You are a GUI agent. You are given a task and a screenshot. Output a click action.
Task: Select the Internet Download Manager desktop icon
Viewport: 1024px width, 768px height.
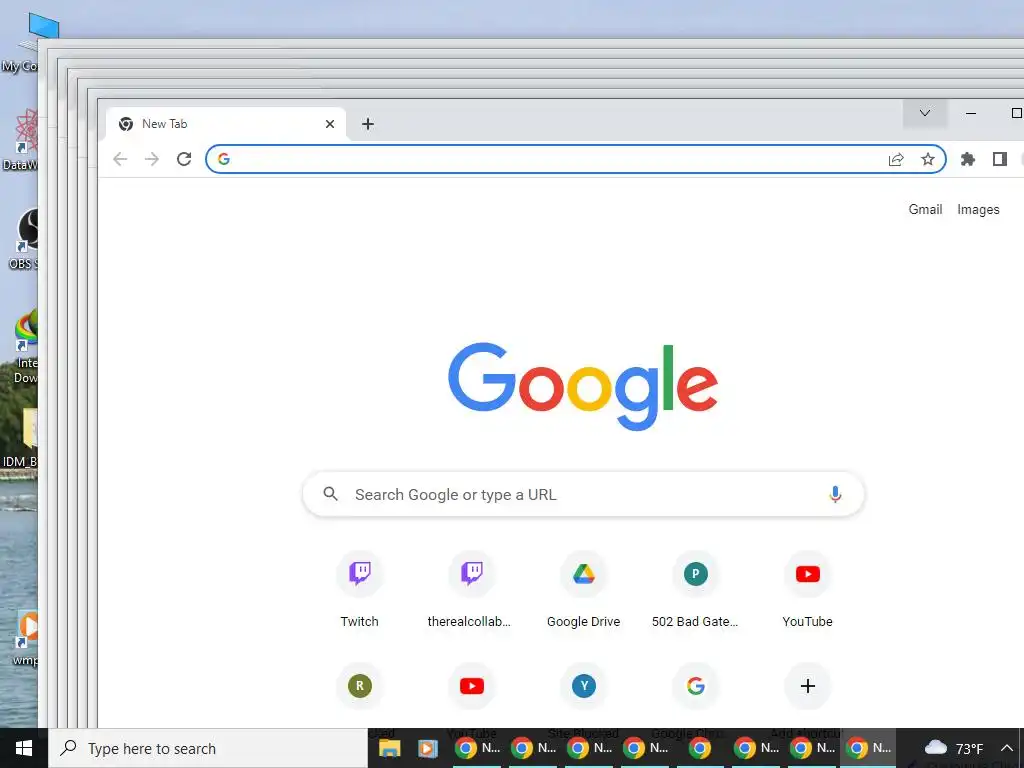pos(25,347)
